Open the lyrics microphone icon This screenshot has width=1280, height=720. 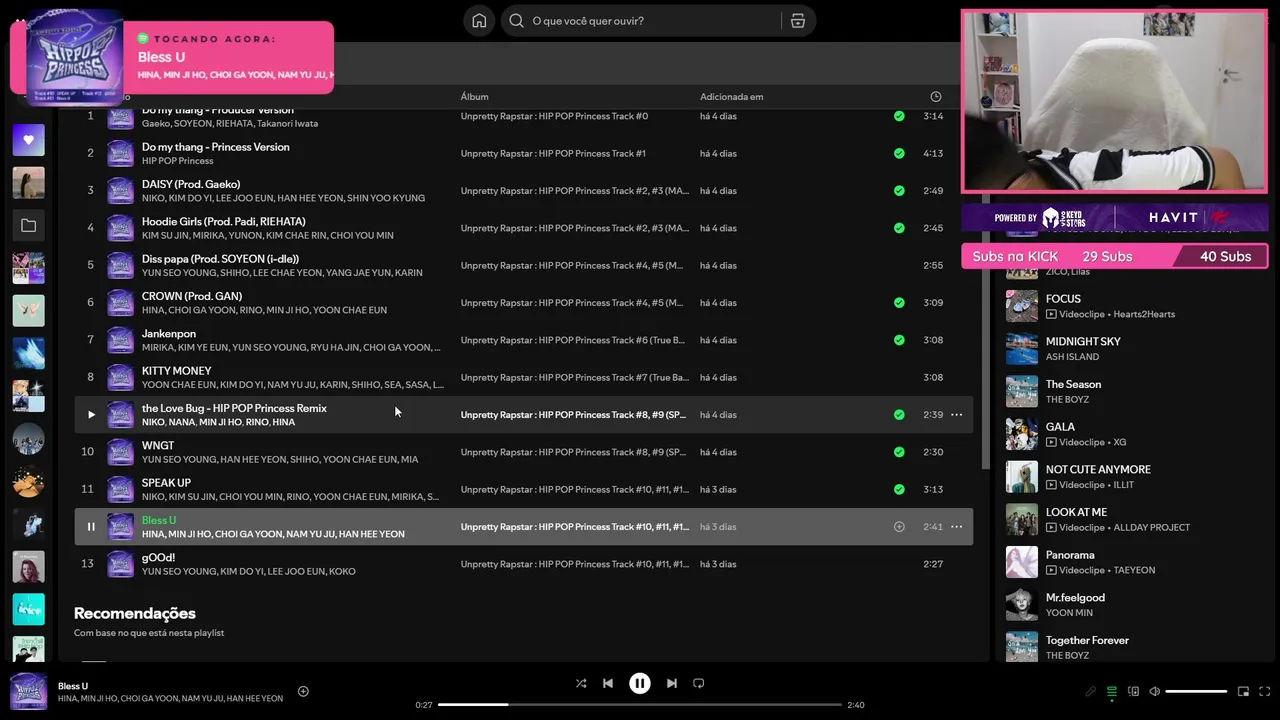[1090, 691]
